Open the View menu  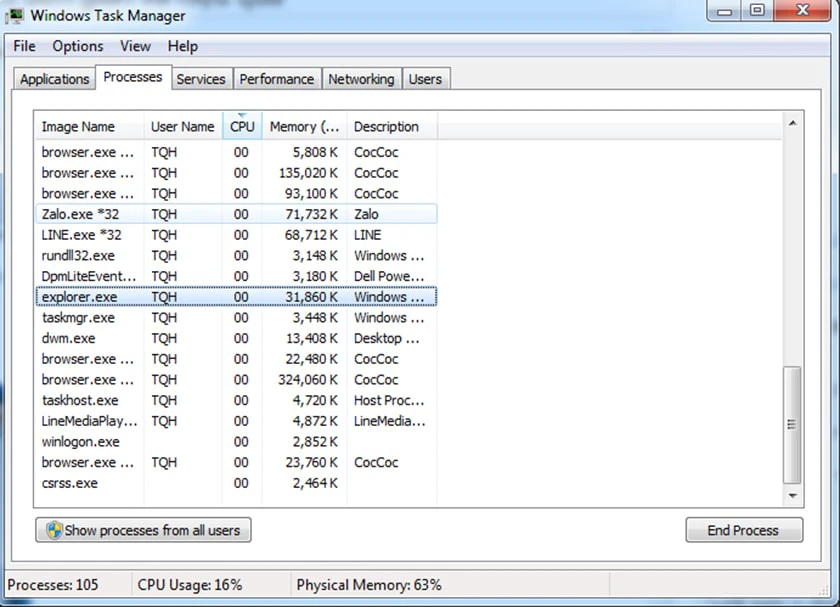[x=135, y=47]
